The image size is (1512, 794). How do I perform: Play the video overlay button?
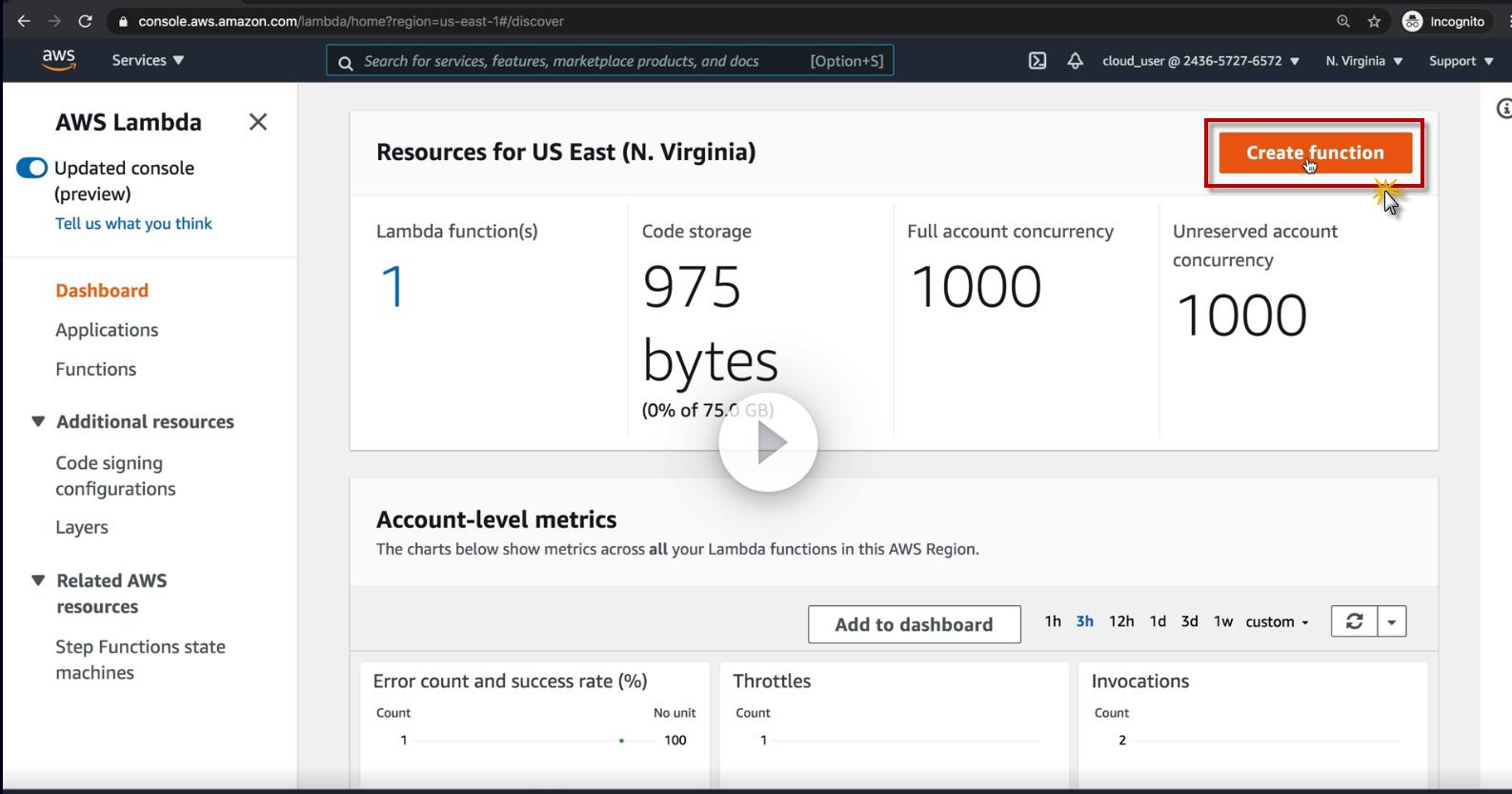[768, 442]
